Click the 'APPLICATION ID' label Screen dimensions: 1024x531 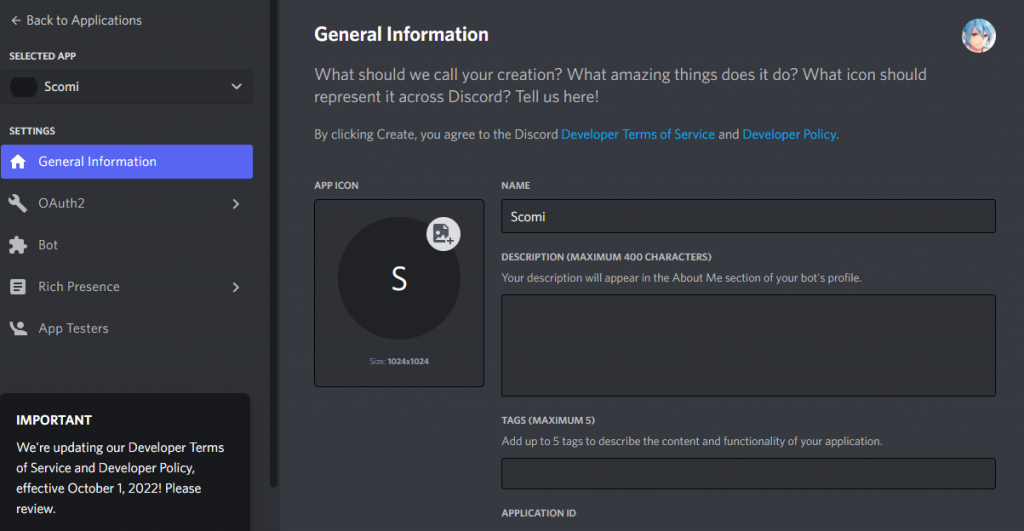click(539, 513)
